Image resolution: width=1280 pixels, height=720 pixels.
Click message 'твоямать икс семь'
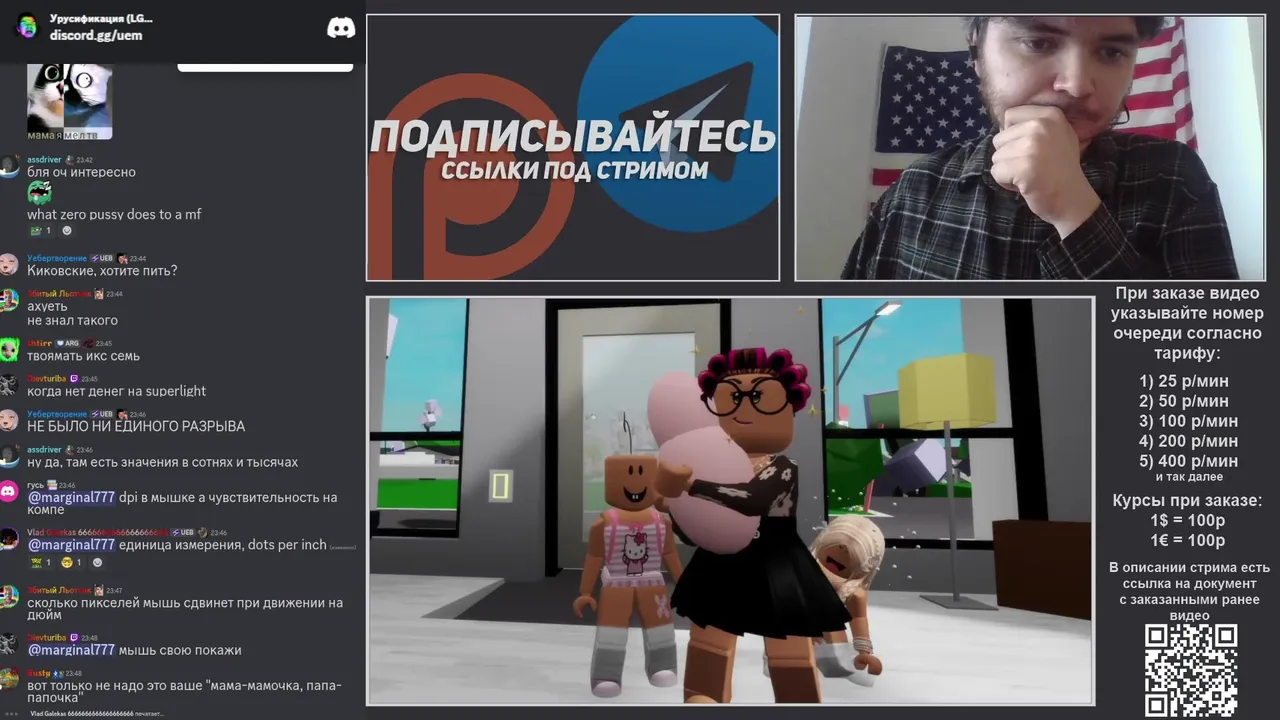point(84,356)
